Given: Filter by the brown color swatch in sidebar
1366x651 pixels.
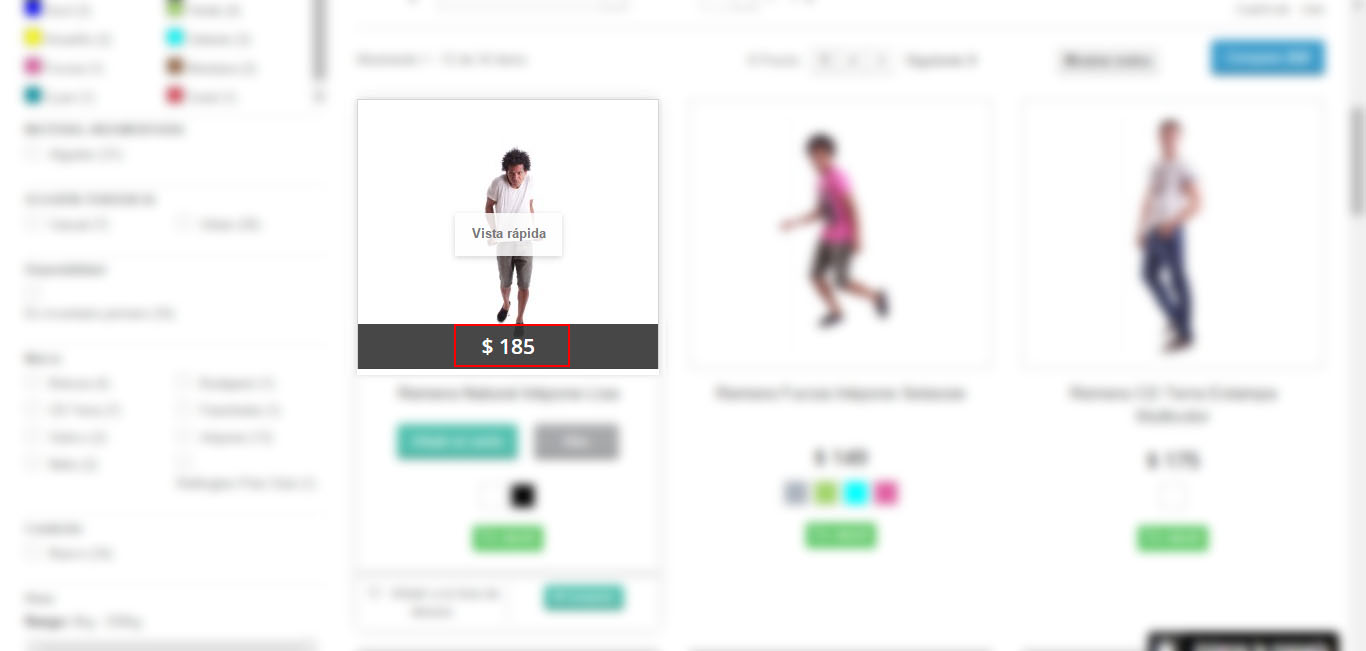Looking at the screenshot, I should coord(175,68).
